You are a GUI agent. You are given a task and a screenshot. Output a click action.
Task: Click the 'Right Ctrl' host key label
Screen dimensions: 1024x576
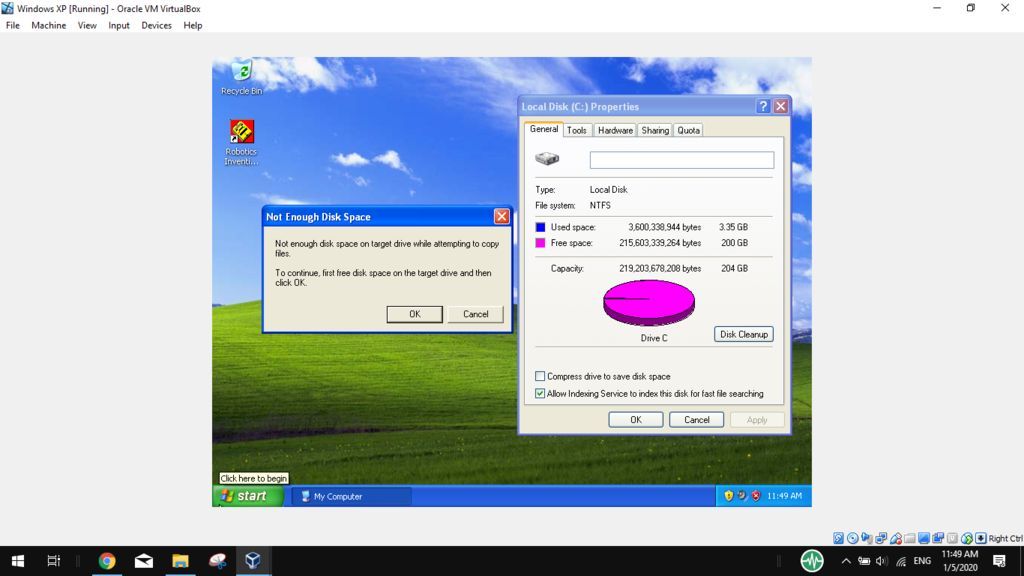pyautogui.click(x=1006, y=538)
